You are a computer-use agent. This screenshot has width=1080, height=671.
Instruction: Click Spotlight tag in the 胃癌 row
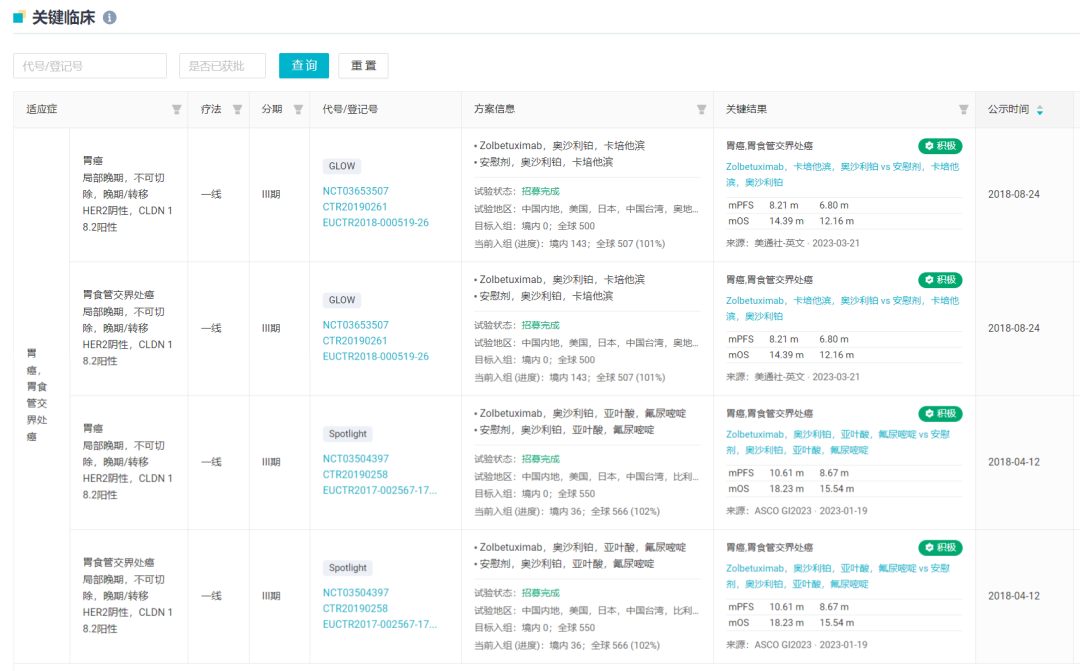coord(348,433)
